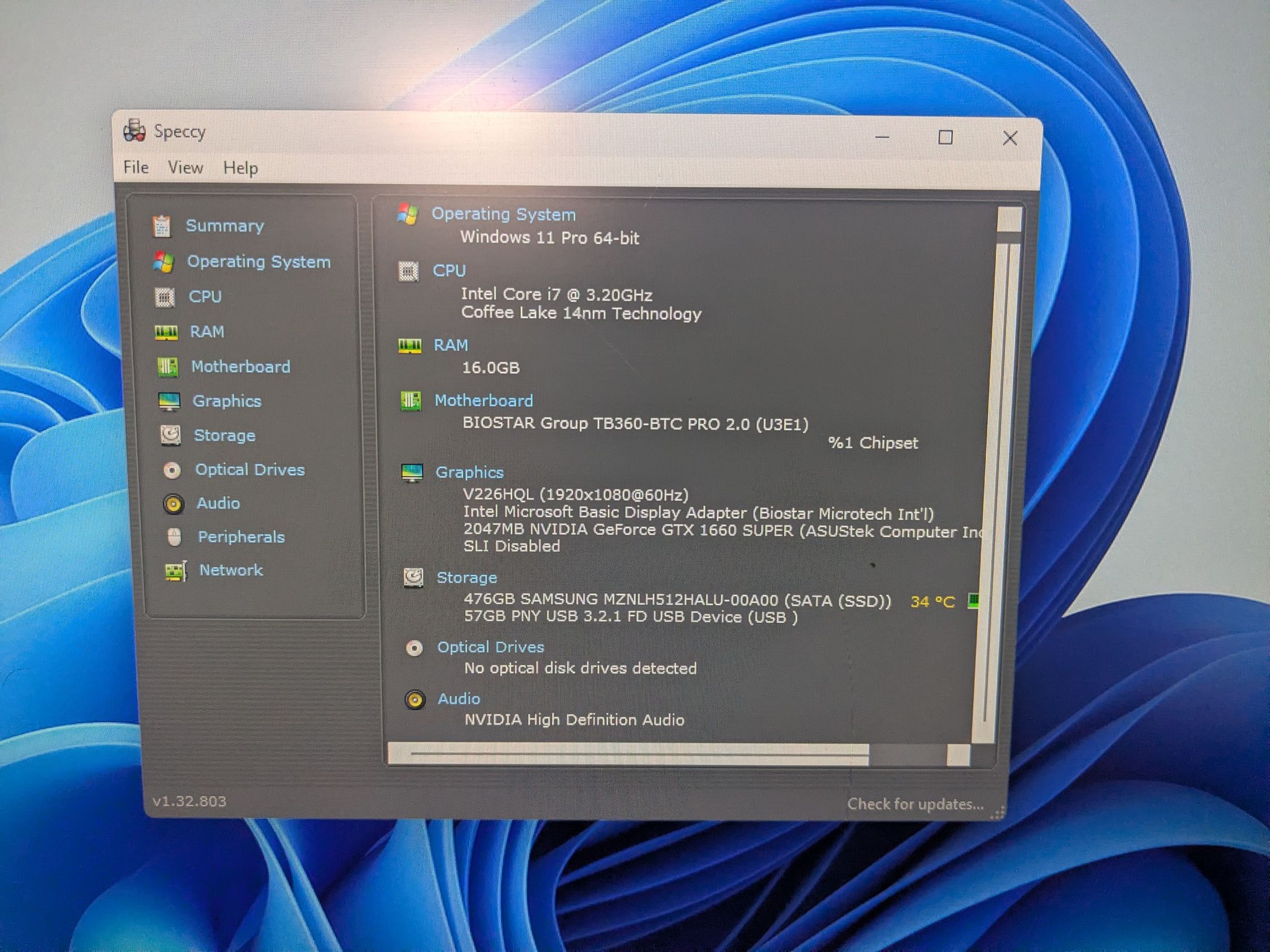
Task: Open the Operating System heading link
Action: point(504,214)
